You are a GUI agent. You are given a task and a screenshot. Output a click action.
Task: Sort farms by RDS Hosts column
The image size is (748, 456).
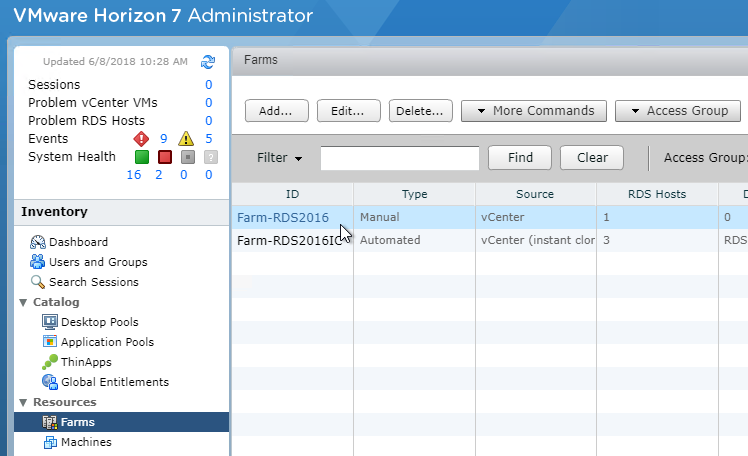click(657, 194)
